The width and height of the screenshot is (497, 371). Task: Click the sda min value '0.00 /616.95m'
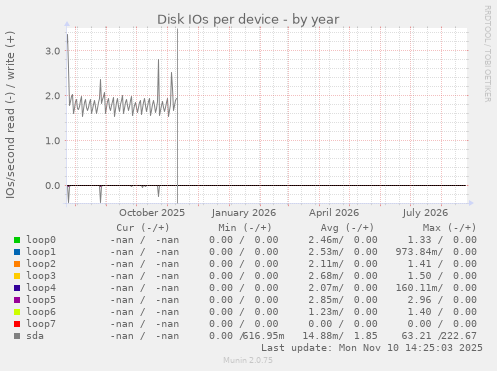[x=247, y=336]
